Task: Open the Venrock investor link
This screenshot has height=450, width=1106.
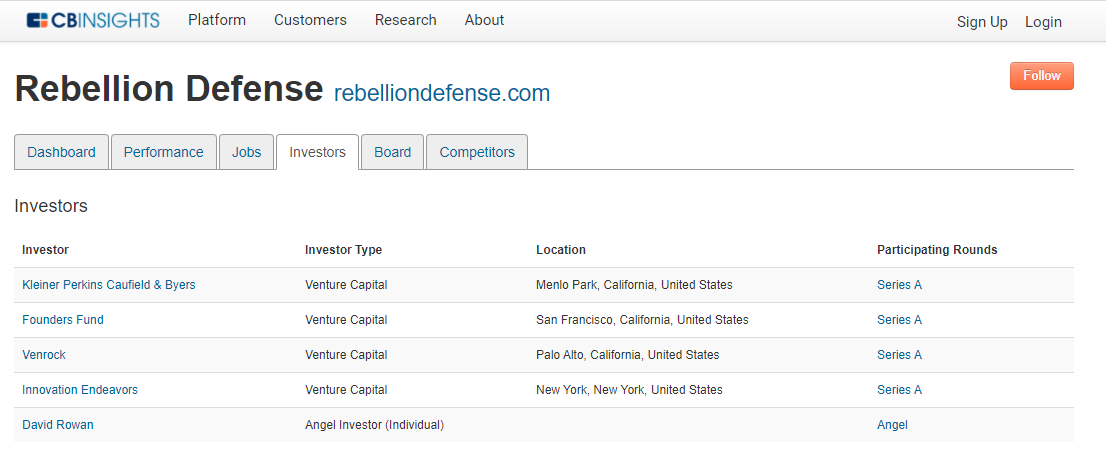Action: tap(44, 355)
